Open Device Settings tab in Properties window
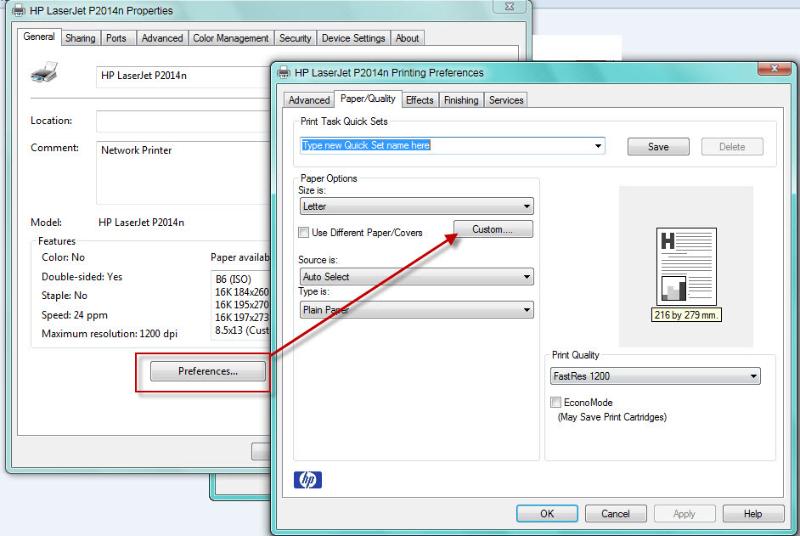 pyautogui.click(x=353, y=38)
